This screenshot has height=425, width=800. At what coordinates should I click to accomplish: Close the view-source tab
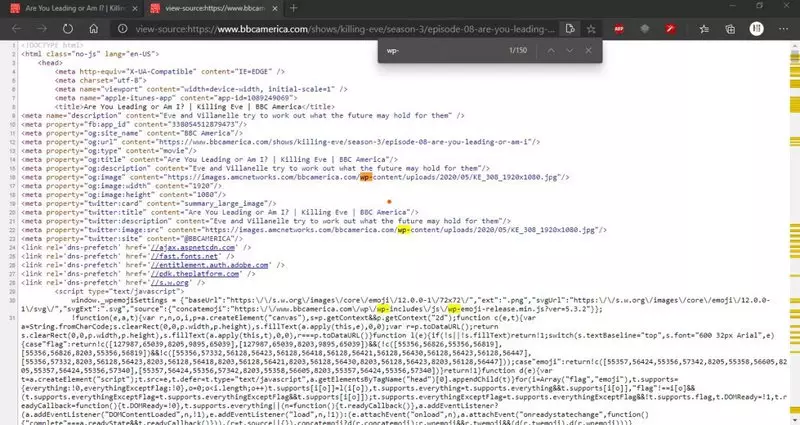[275, 8]
